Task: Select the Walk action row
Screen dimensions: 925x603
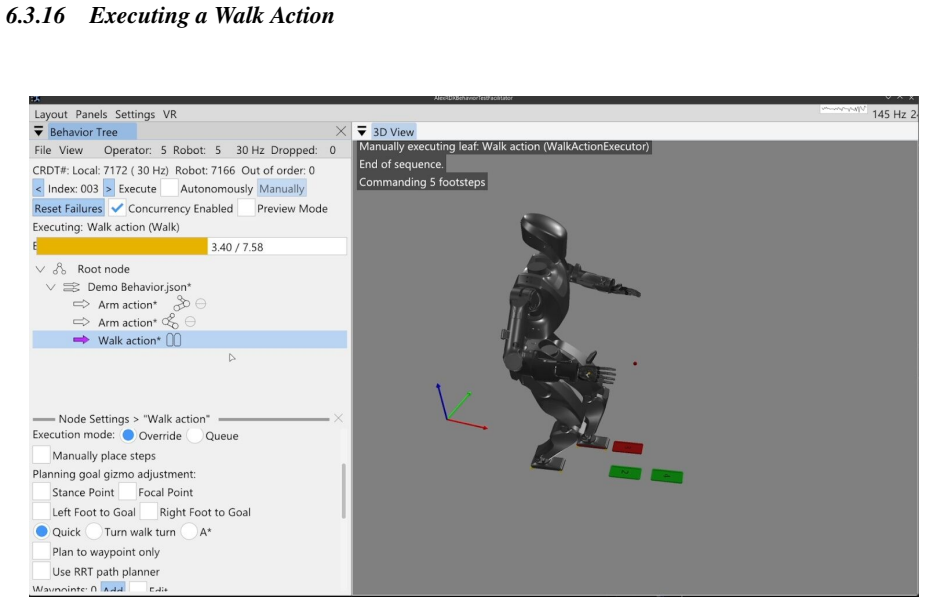Action: 190,340
